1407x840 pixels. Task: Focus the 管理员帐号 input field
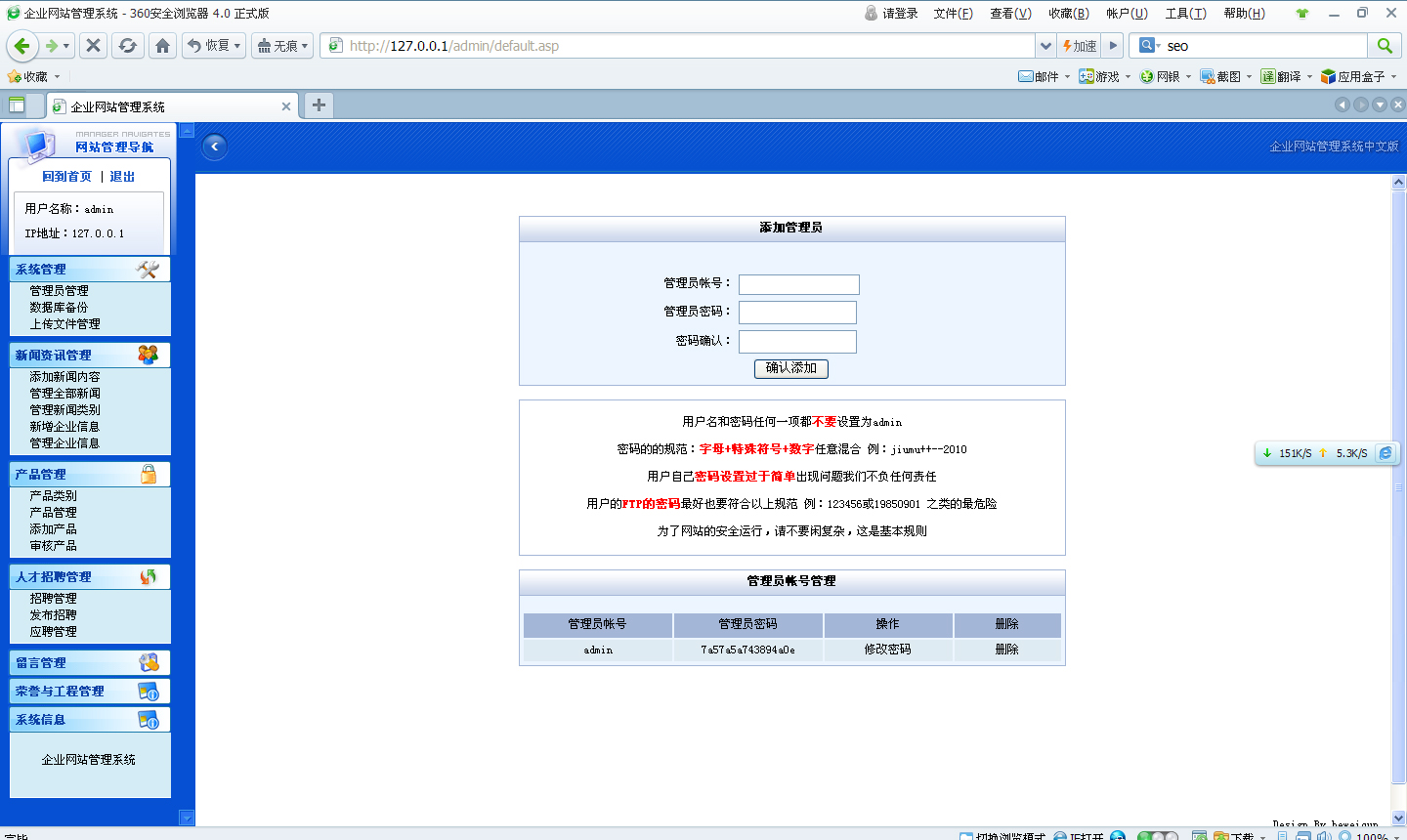(798, 284)
